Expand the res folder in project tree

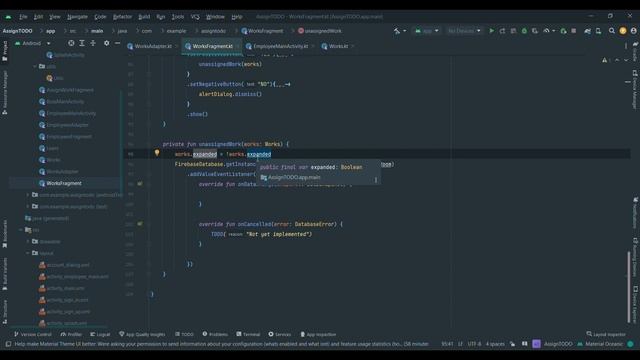tap(21, 230)
